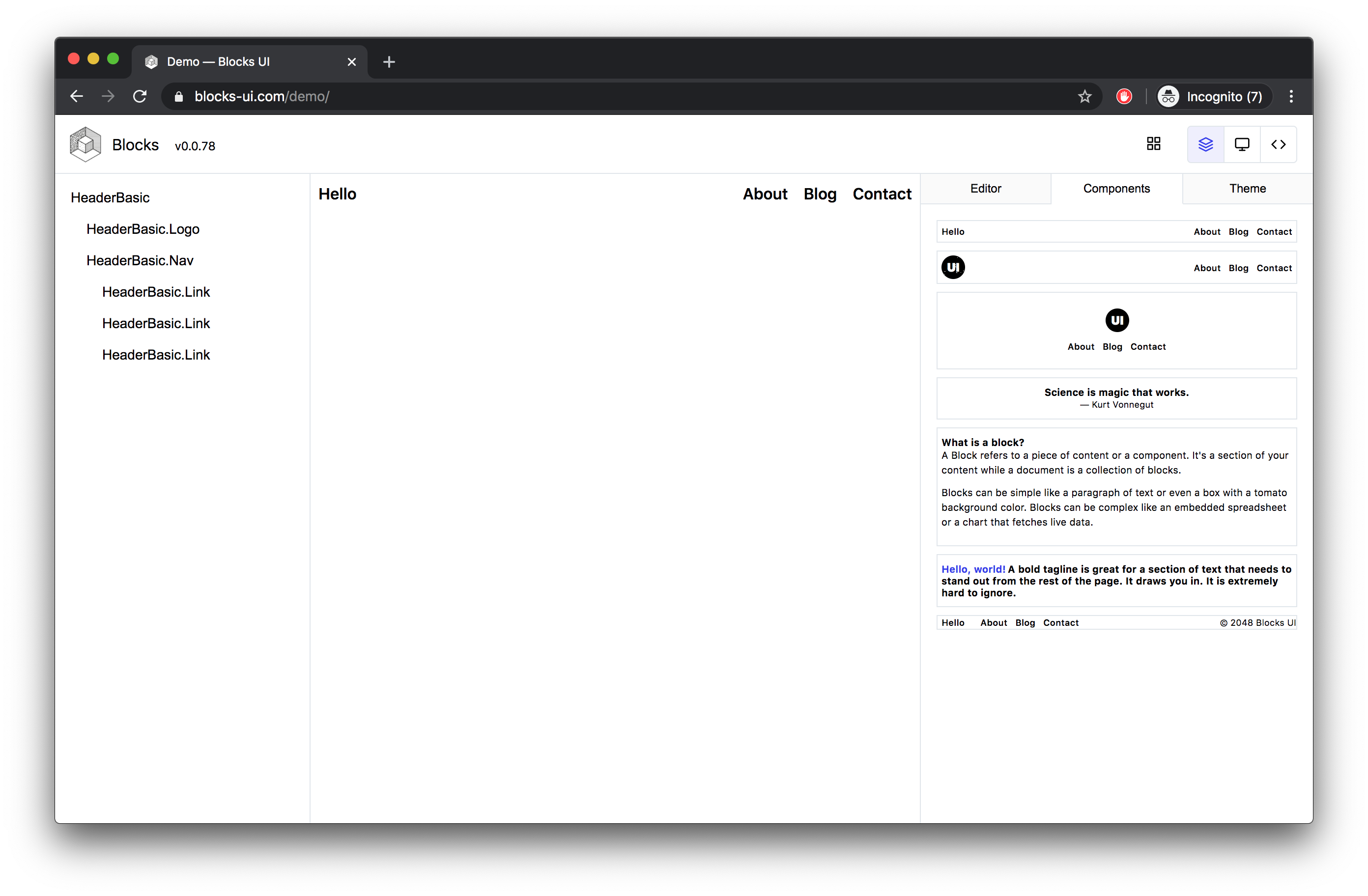The width and height of the screenshot is (1368, 896).
Task: Pick the Kurt Vonnegut quote component
Action: 1116,398
